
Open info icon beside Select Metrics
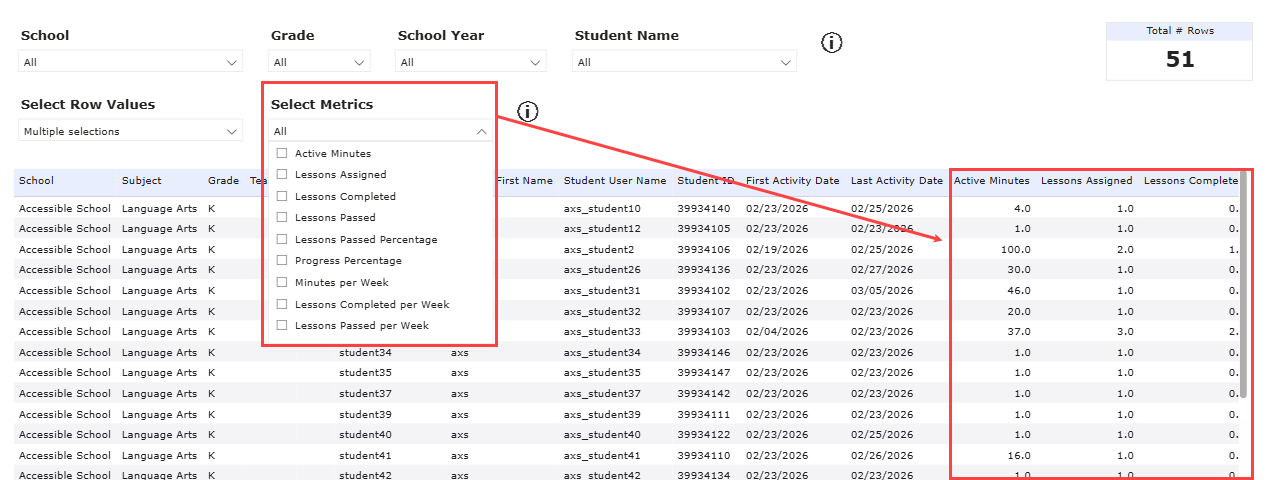[528, 112]
